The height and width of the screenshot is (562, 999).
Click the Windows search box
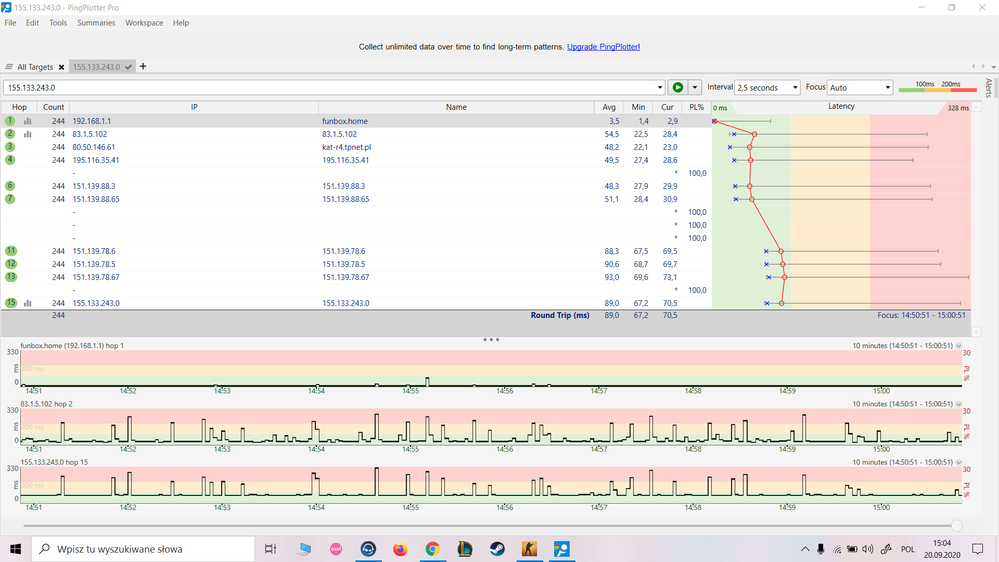[x=143, y=549]
